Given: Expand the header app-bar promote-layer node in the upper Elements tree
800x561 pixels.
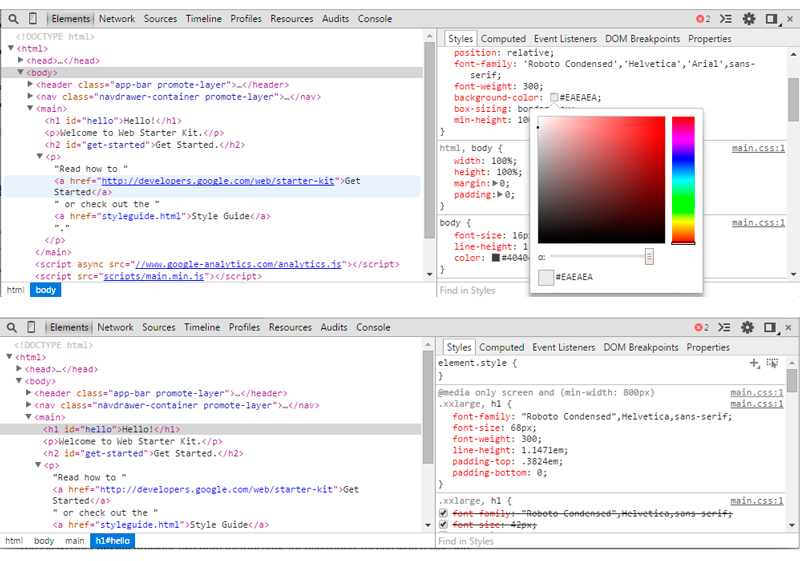Looking at the screenshot, I should click(x=31, y=85).
